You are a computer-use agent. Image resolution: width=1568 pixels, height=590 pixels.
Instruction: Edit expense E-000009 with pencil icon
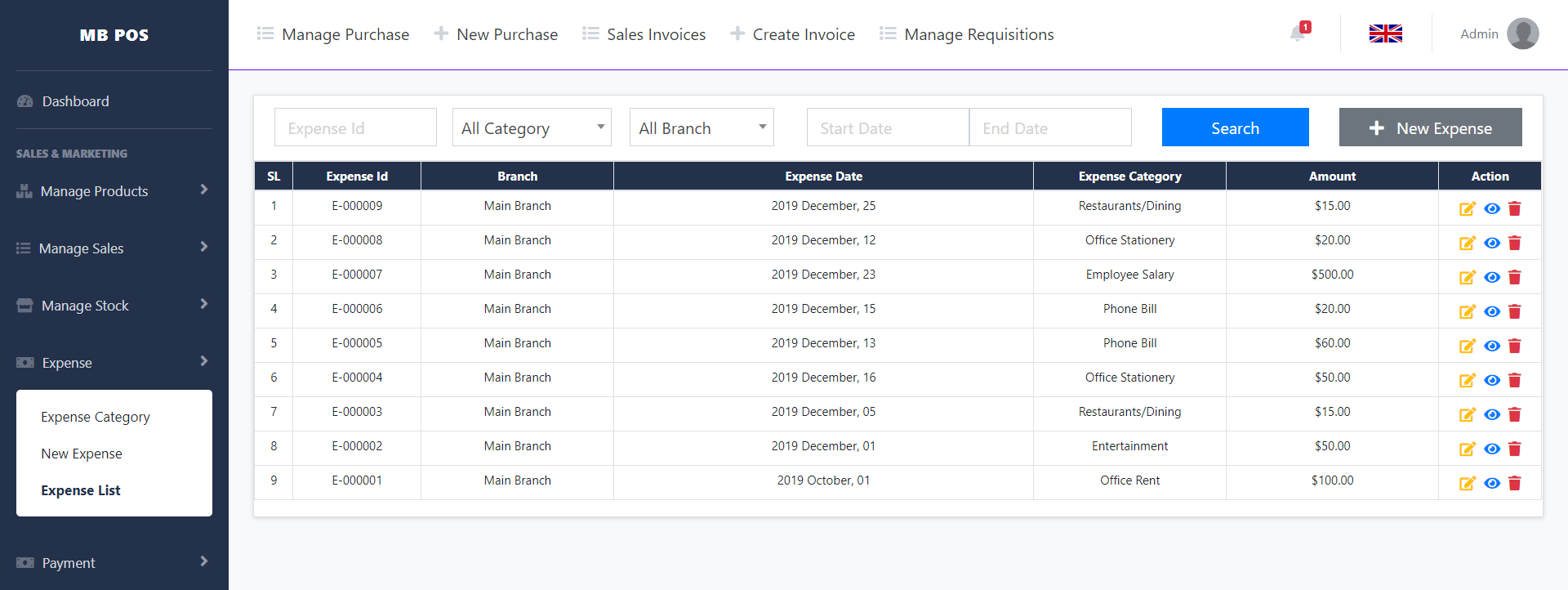pos(1468,208)
